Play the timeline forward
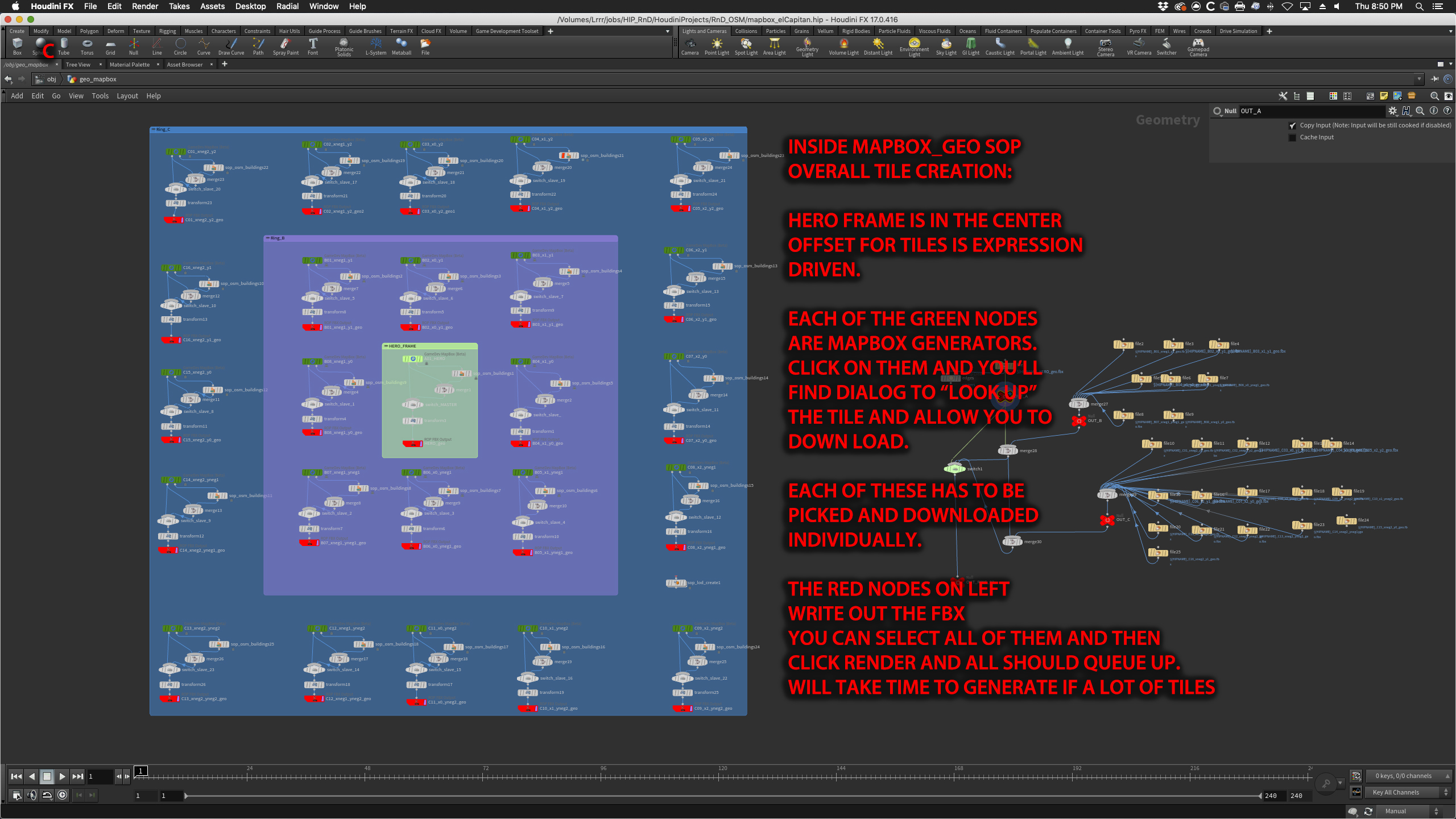The height and width of the screenshot is (819, 1456). 63,776
